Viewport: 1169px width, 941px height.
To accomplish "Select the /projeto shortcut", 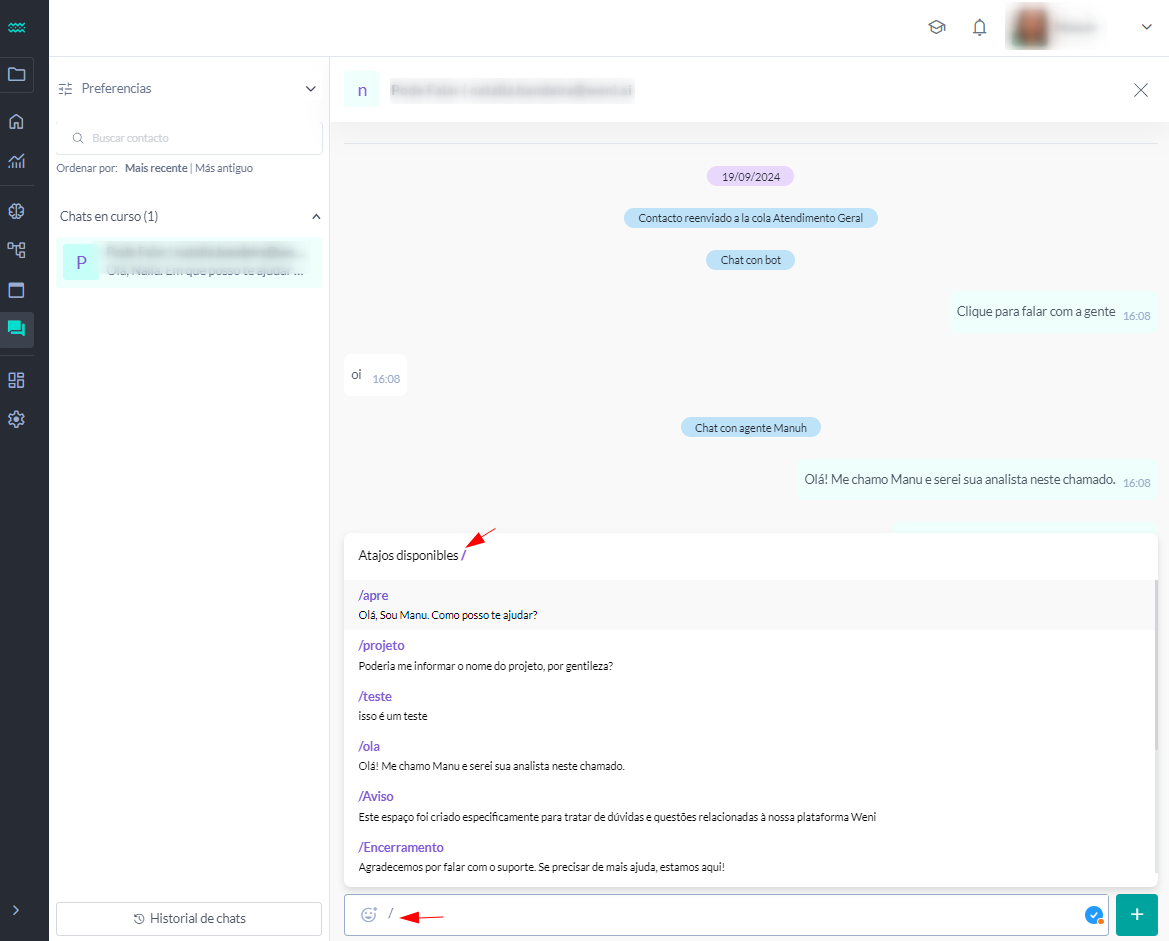I will 750,655.
